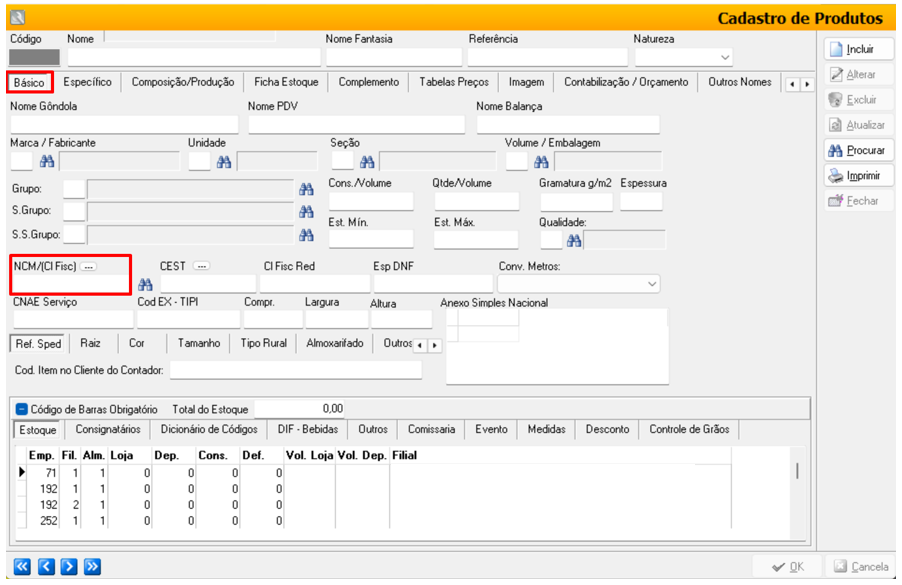The image size is (902, 585).
Task: Expand the Conv. Metros dropdown
Action: [652, 285]
